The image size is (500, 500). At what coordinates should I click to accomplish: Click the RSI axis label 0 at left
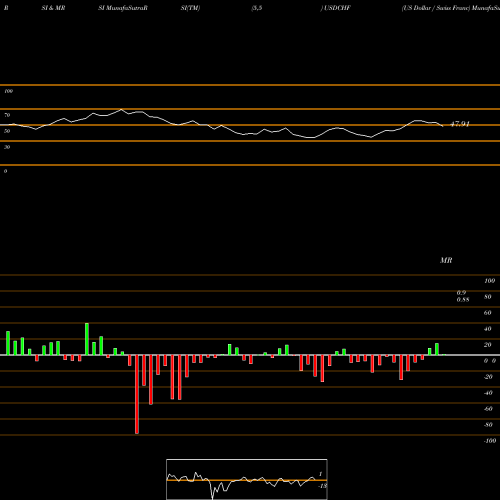pyautogui.click(x=5, y=171)
